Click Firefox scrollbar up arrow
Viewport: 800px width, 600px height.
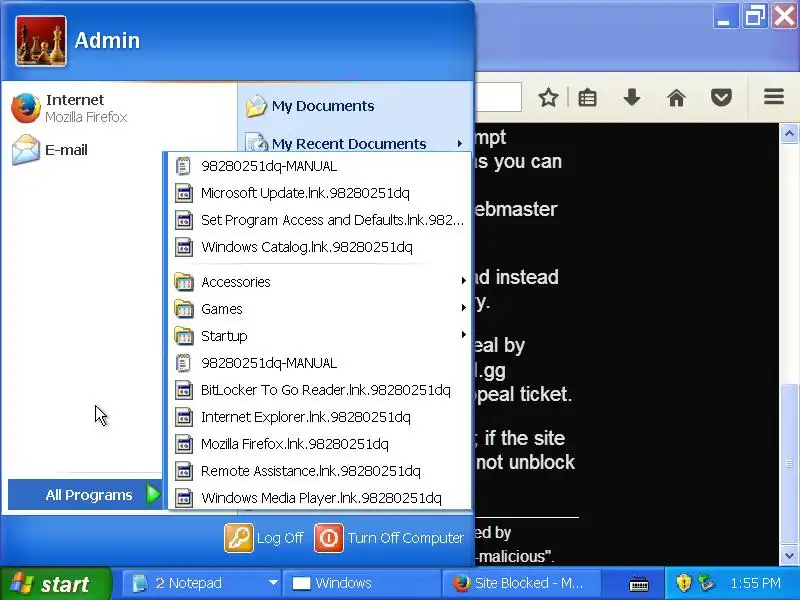coord(789,134)
